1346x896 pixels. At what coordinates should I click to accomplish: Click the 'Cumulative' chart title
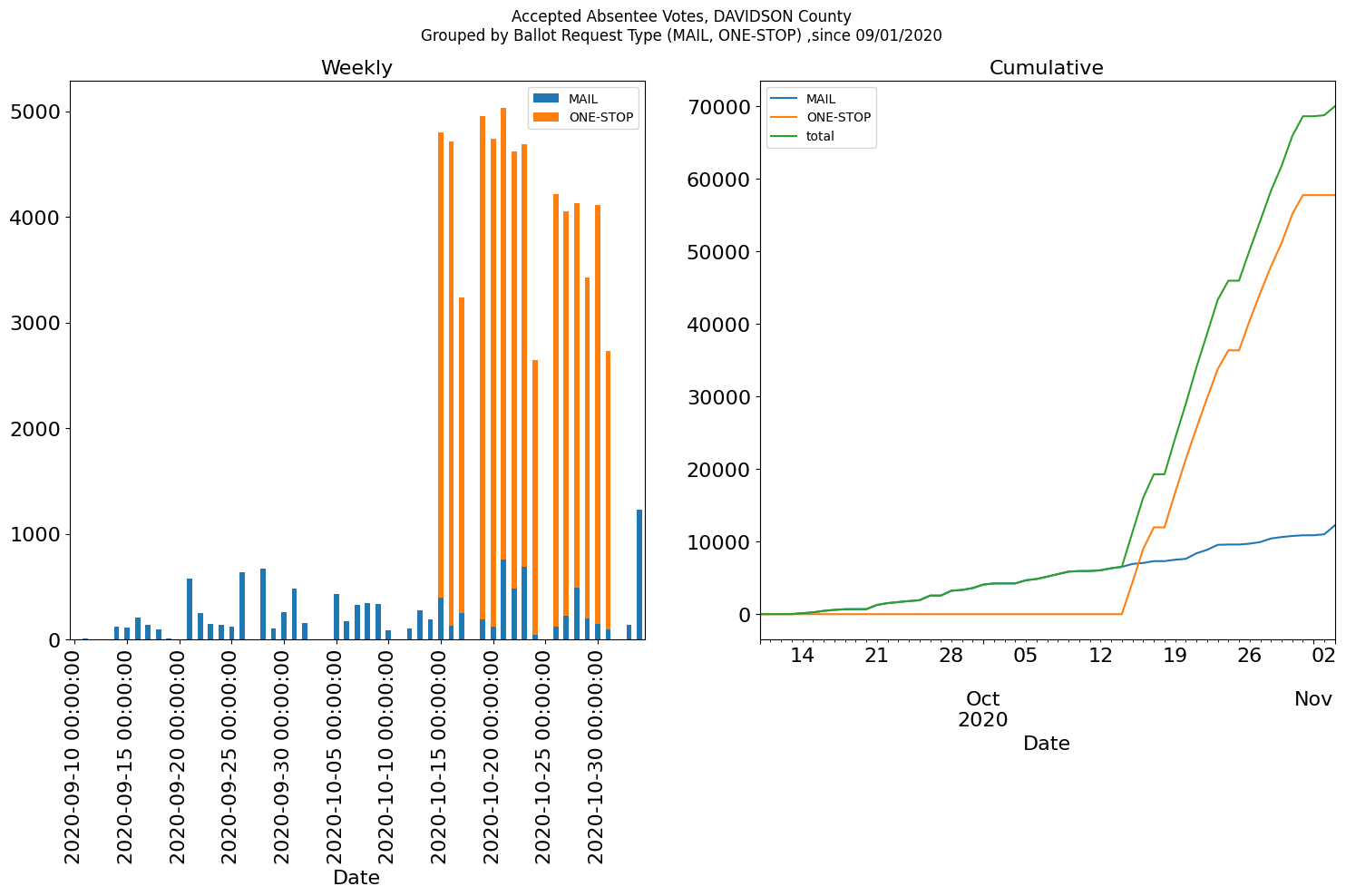click(1046, 68)
